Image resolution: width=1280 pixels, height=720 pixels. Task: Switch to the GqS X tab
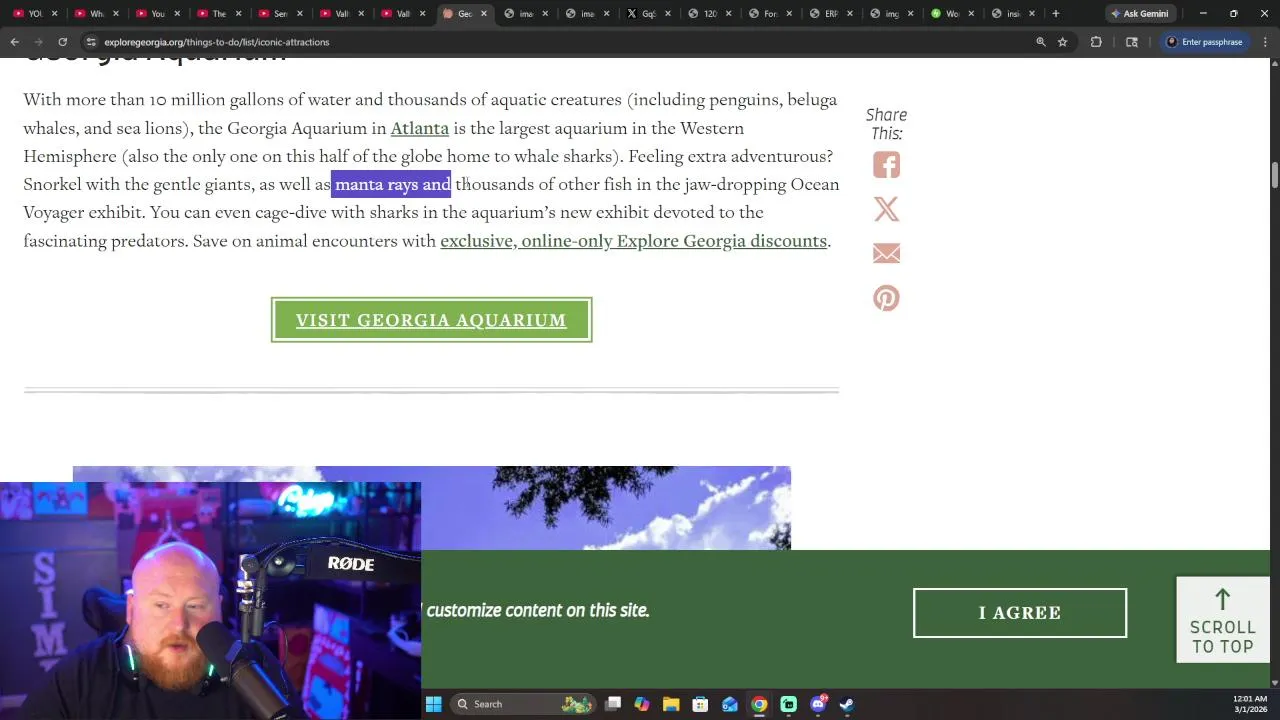pyautogui.click(x=648, y=14)
